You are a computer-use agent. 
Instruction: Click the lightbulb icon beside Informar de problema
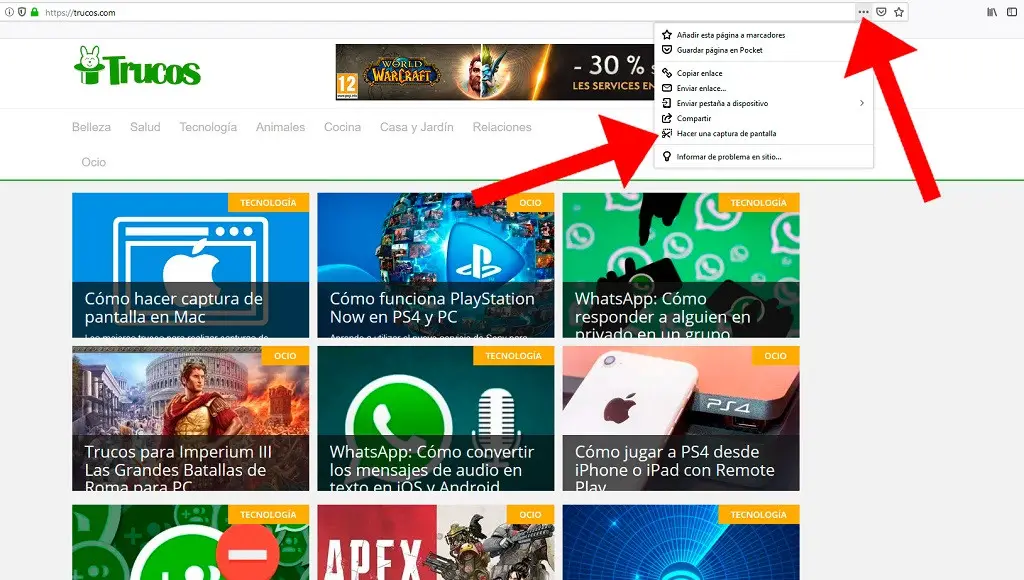(667, 157)
